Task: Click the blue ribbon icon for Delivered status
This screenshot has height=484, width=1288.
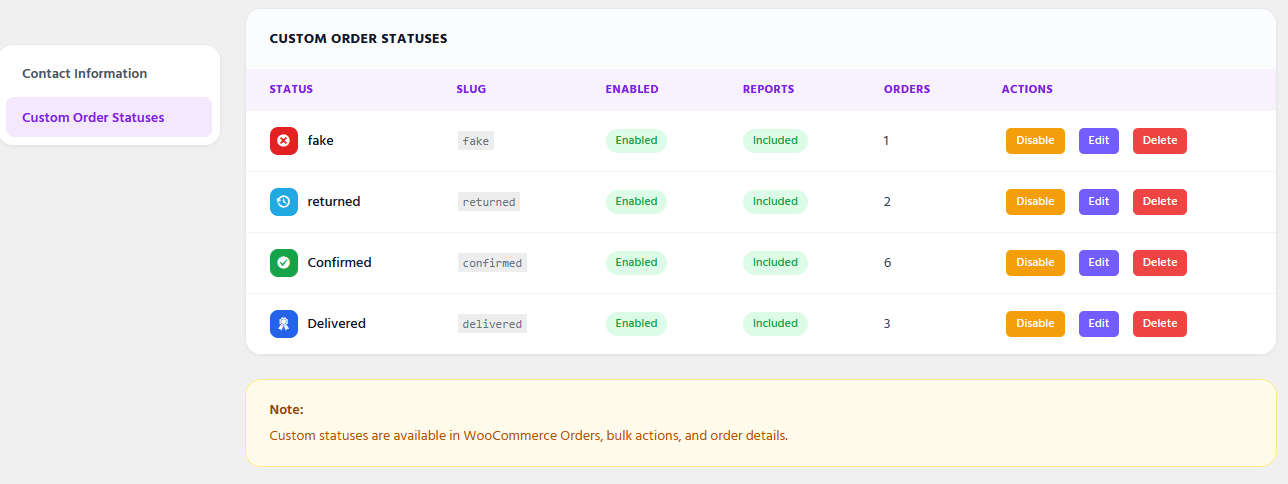Action: (284, 324)
